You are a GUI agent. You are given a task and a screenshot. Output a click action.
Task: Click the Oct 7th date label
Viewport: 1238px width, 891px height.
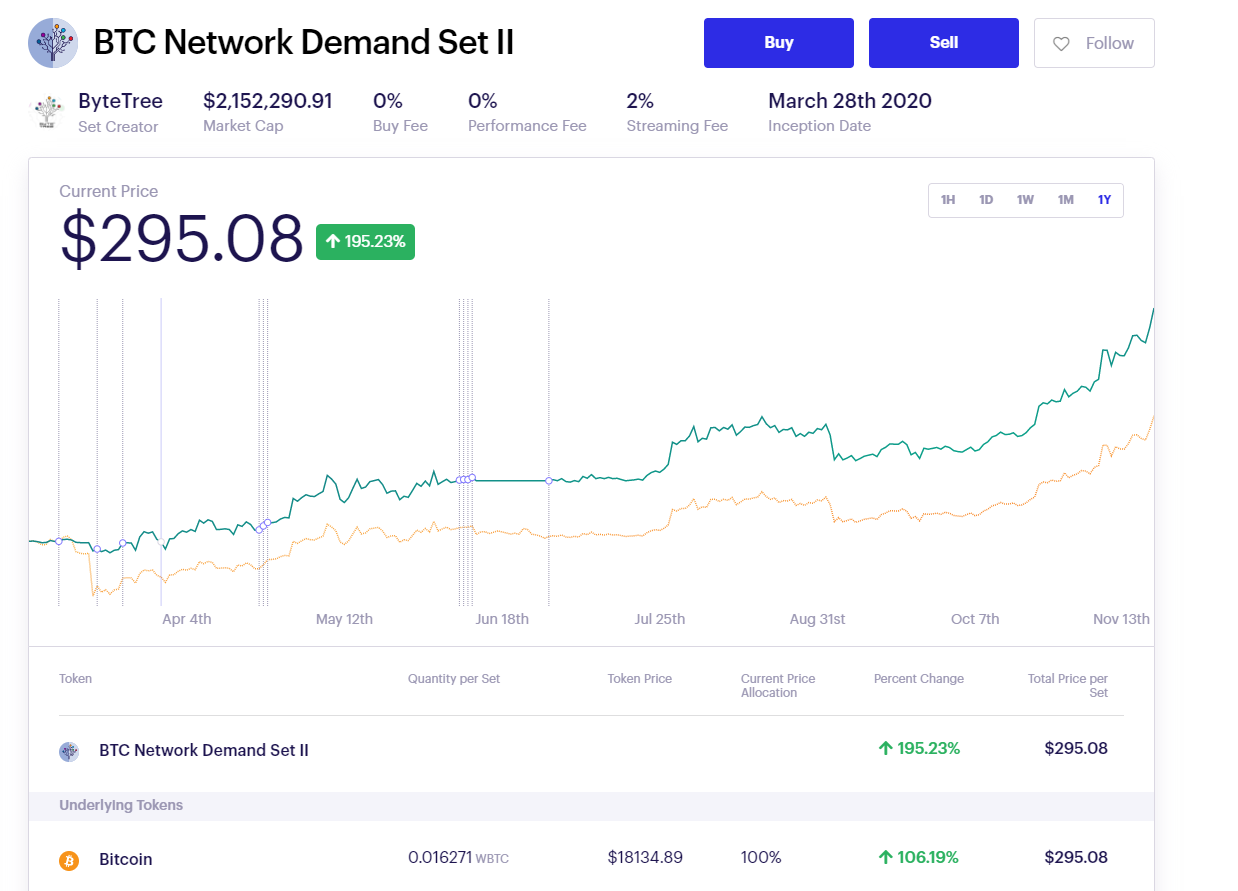pos(975,619)
